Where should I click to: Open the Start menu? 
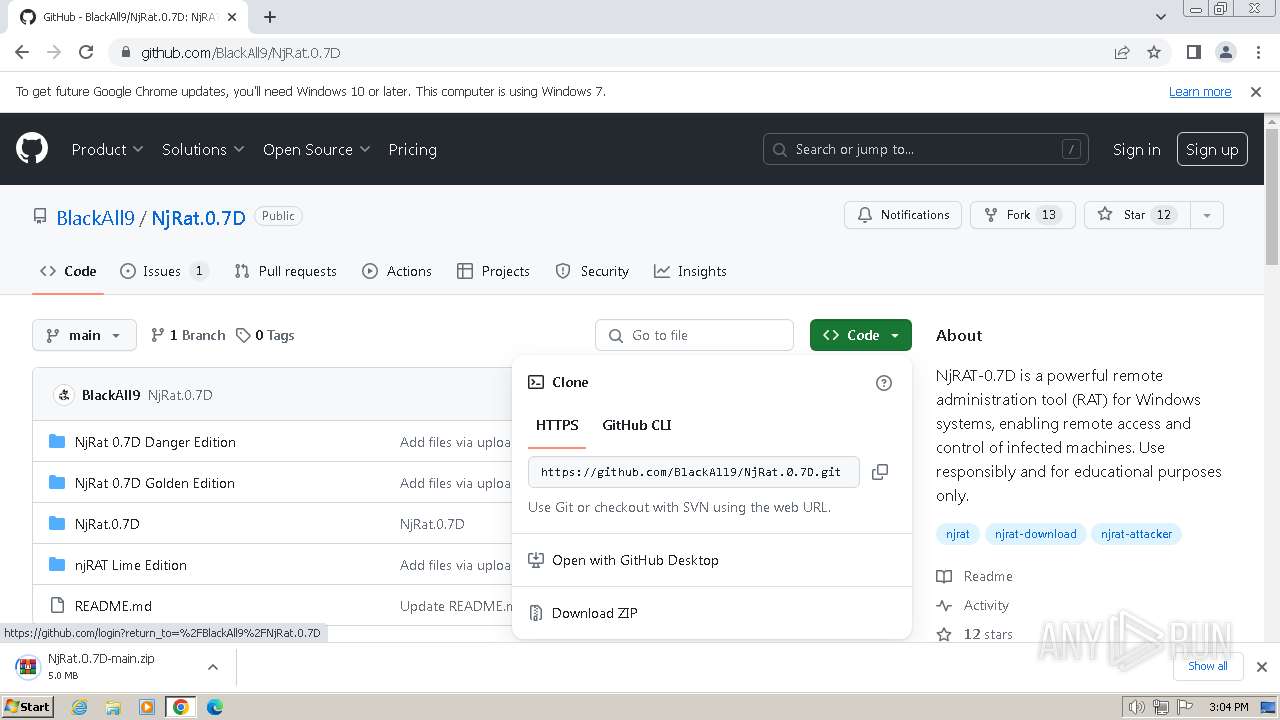(x=27, y=707)
